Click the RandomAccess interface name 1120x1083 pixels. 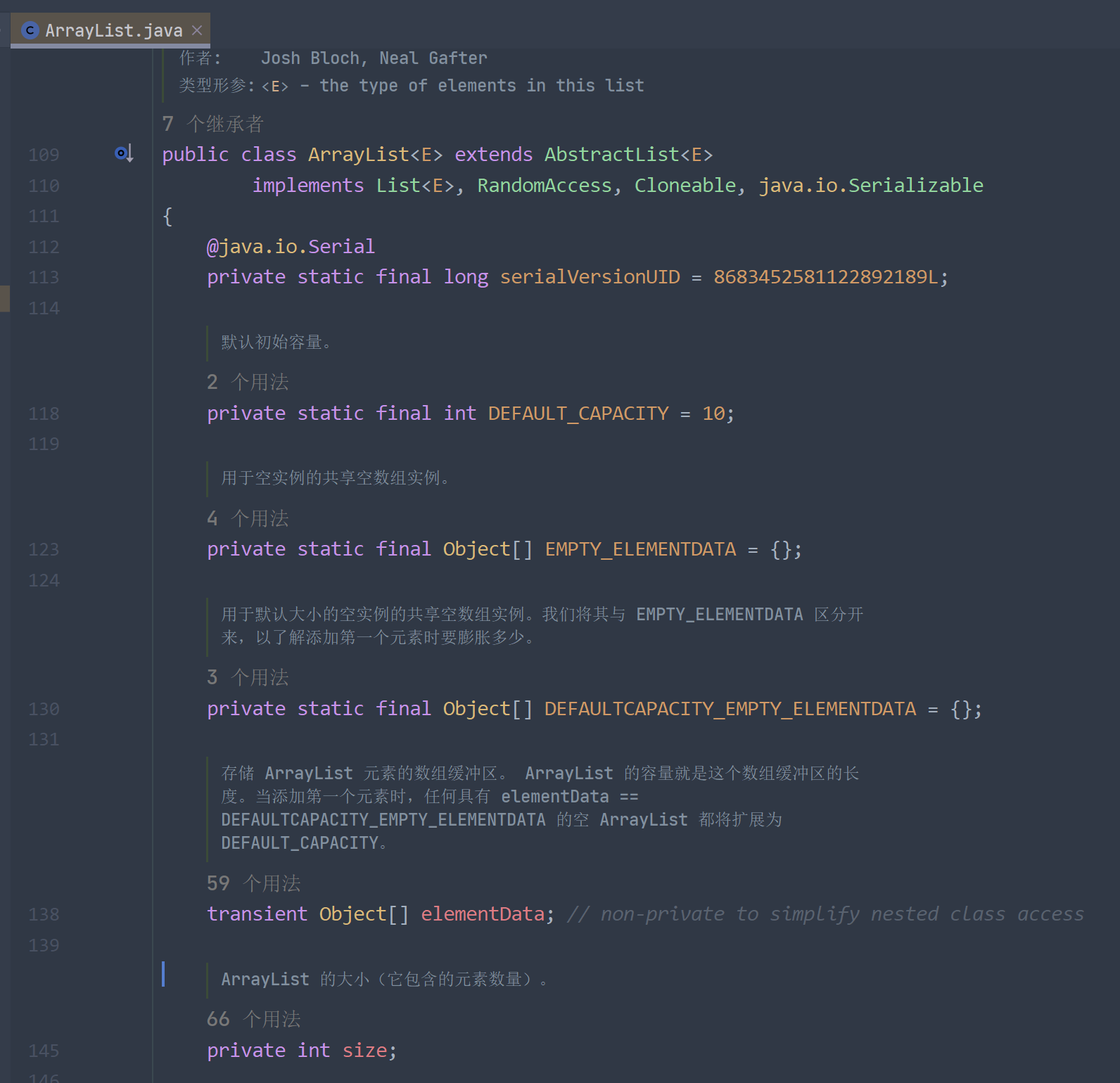(x=545, y=186)
